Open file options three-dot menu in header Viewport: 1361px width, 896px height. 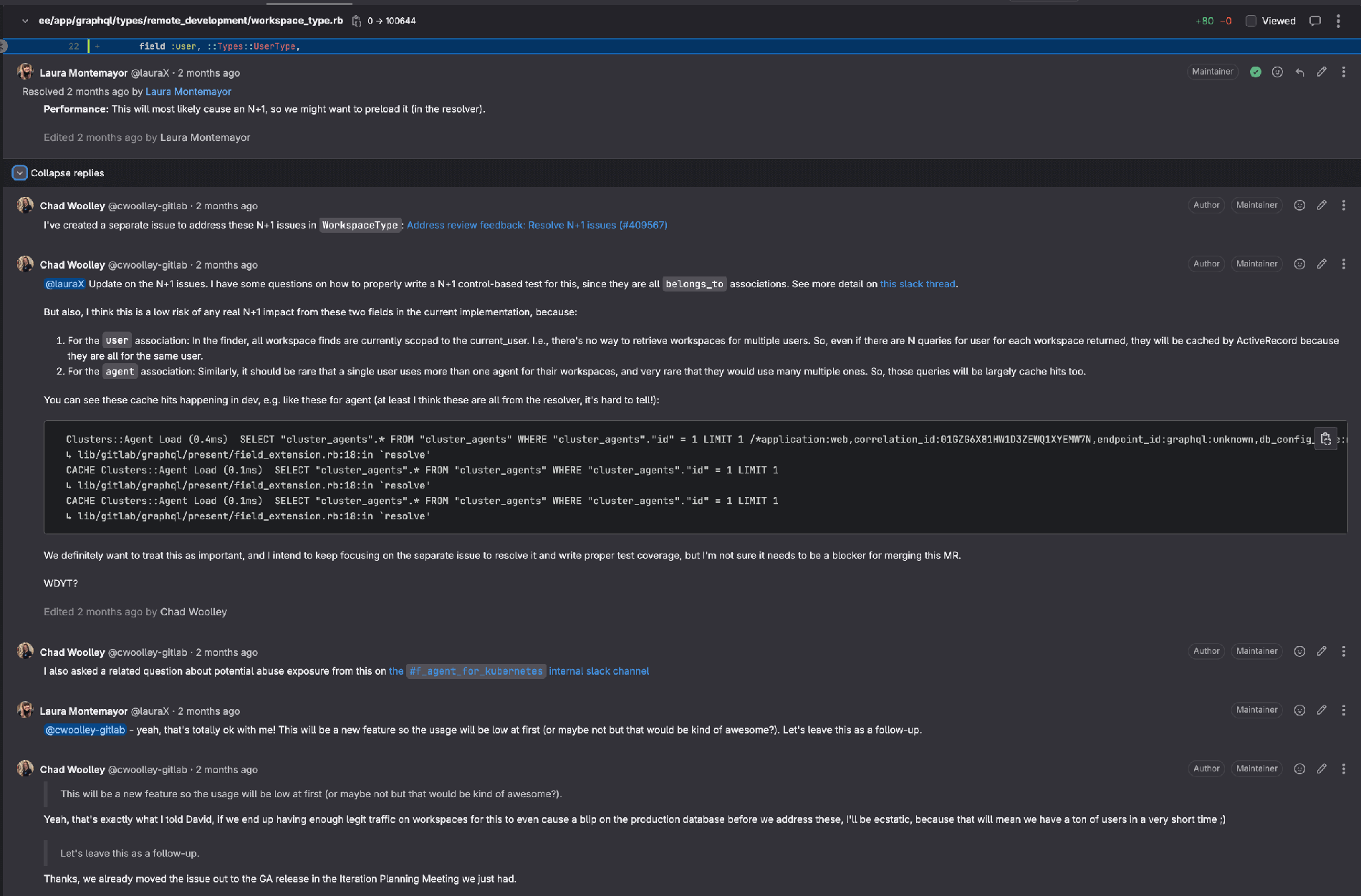coord(1338,21)
